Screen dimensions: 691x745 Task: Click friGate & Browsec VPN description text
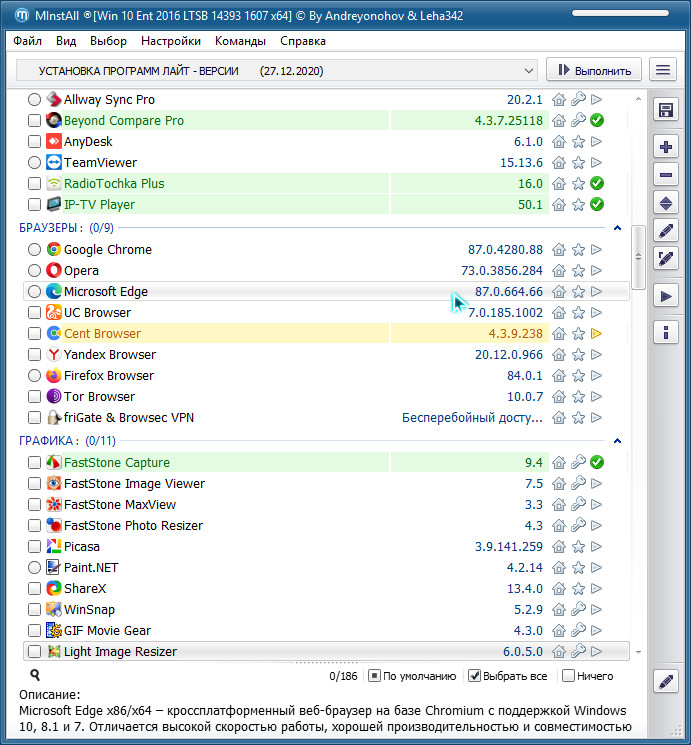[472, 418]
